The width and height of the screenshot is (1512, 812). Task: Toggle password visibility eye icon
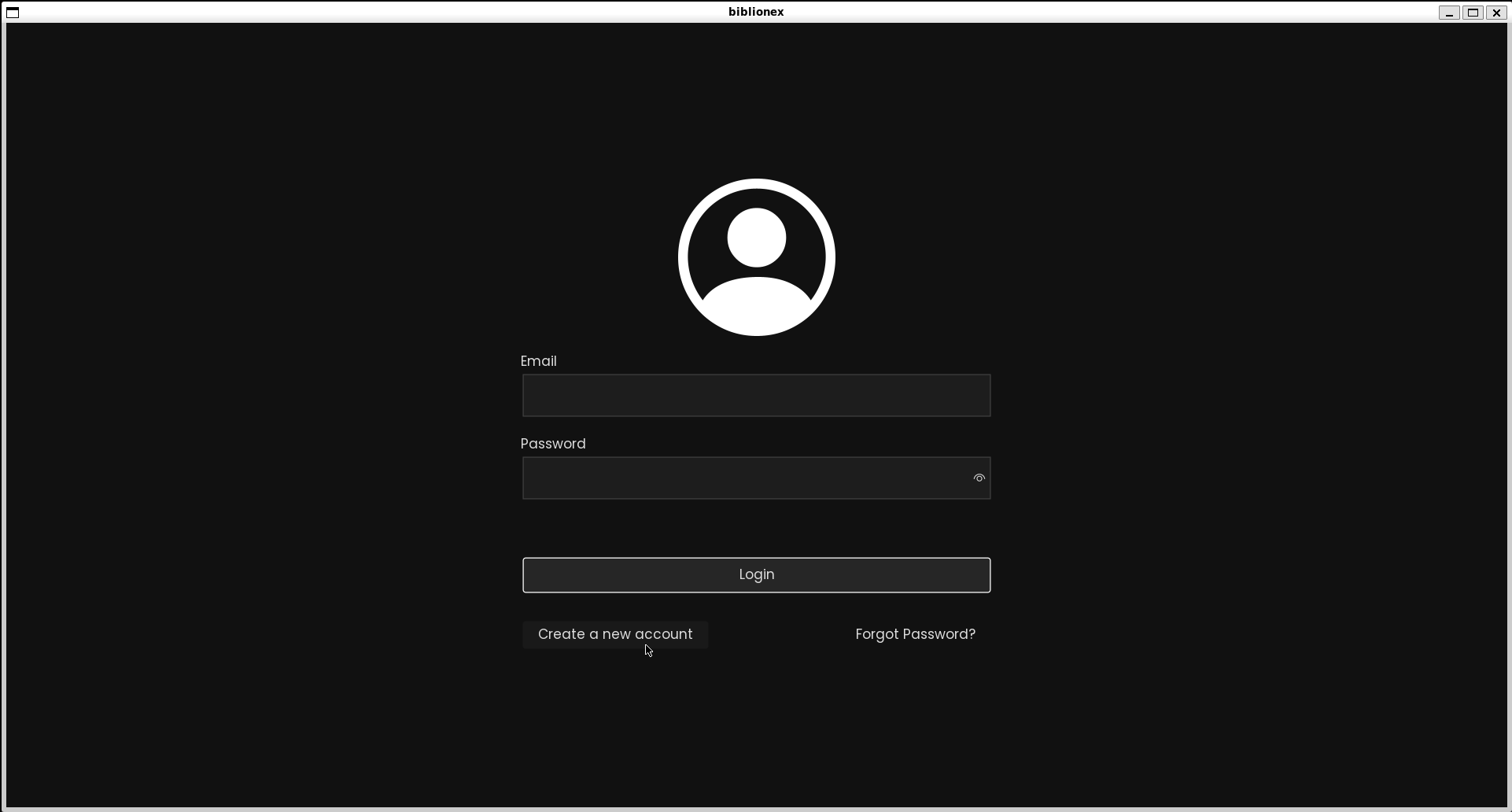pos(979,478)
